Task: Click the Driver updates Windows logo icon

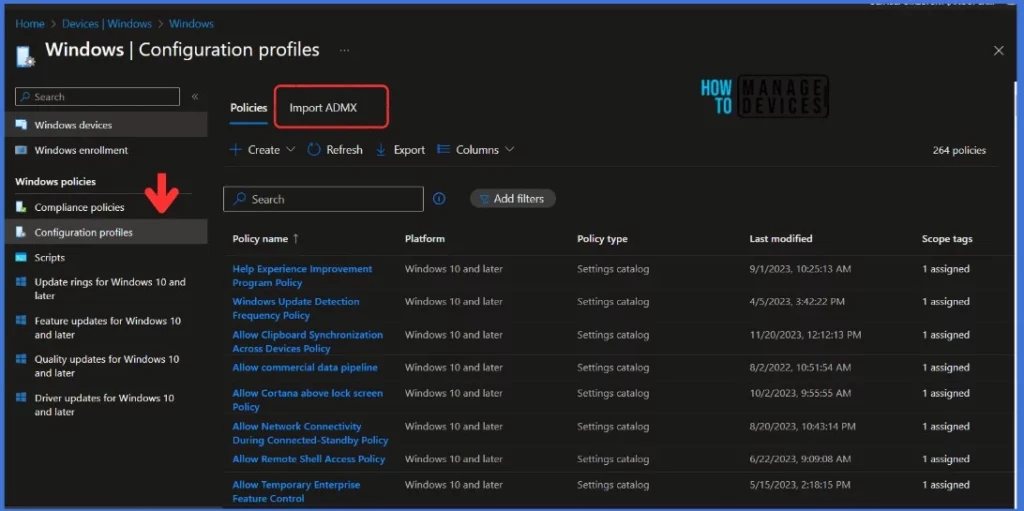Action: (x=21, y=398)
